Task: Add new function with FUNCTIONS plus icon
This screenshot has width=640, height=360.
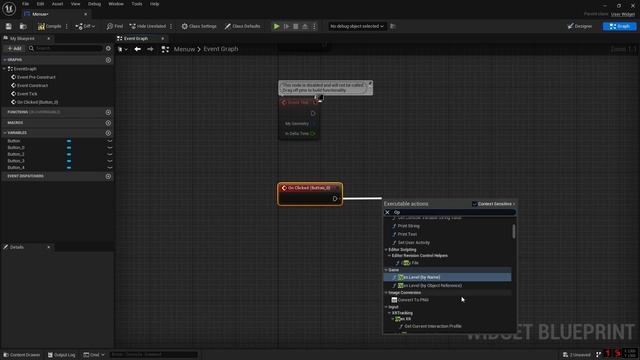Action: click(108, 112)
